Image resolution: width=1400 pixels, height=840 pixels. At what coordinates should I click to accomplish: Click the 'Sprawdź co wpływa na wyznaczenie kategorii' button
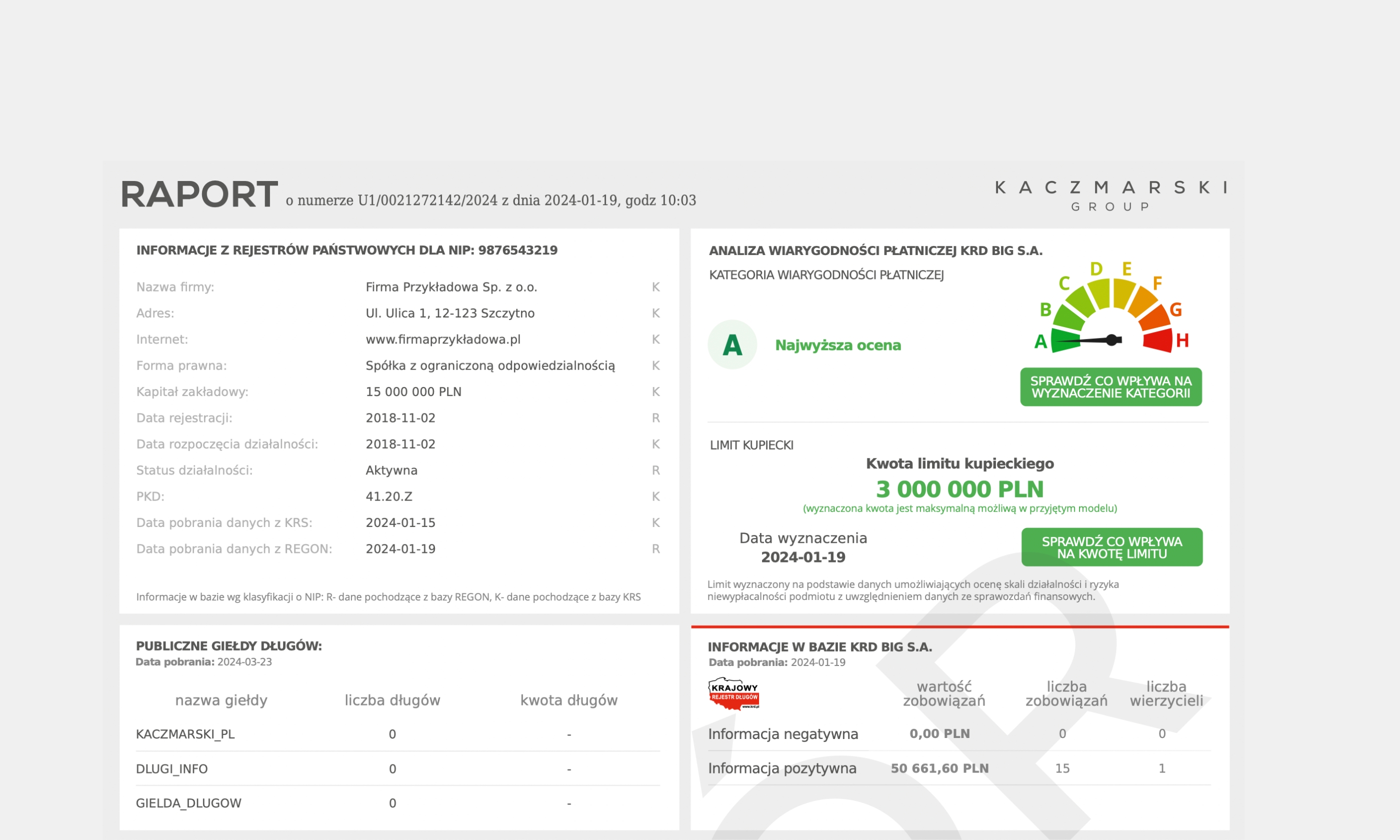click(1111, 387)
